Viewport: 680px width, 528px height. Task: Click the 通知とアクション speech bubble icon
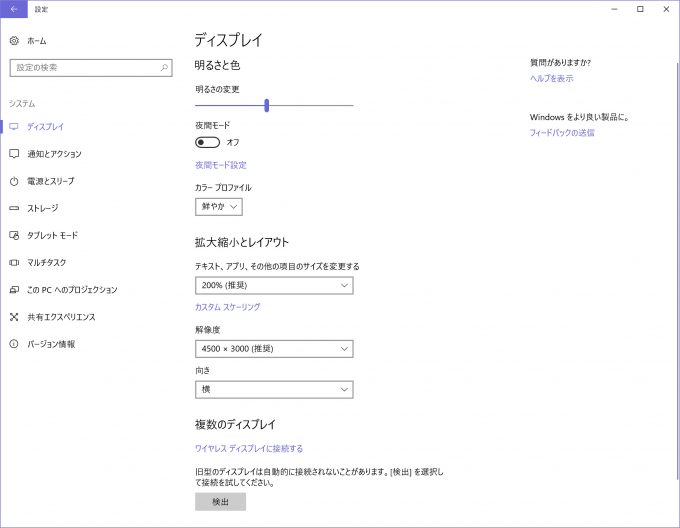[x=14, y=154]
